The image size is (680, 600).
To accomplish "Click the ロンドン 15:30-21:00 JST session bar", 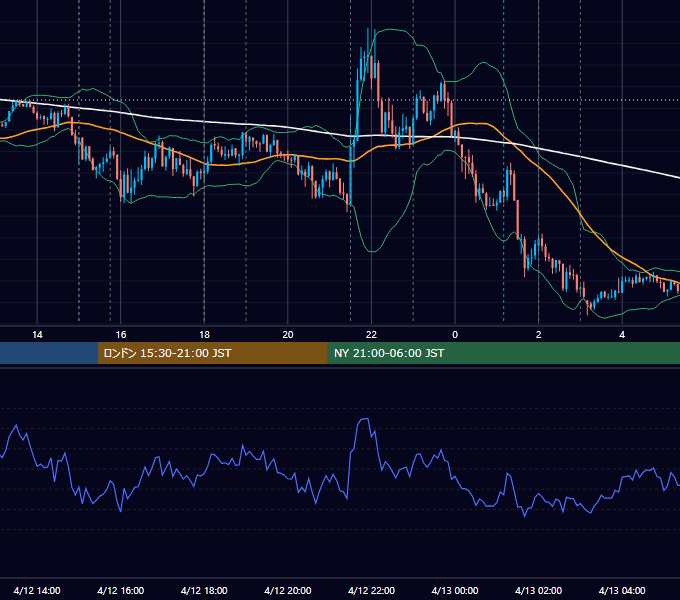I will click(x=212, y=353).
